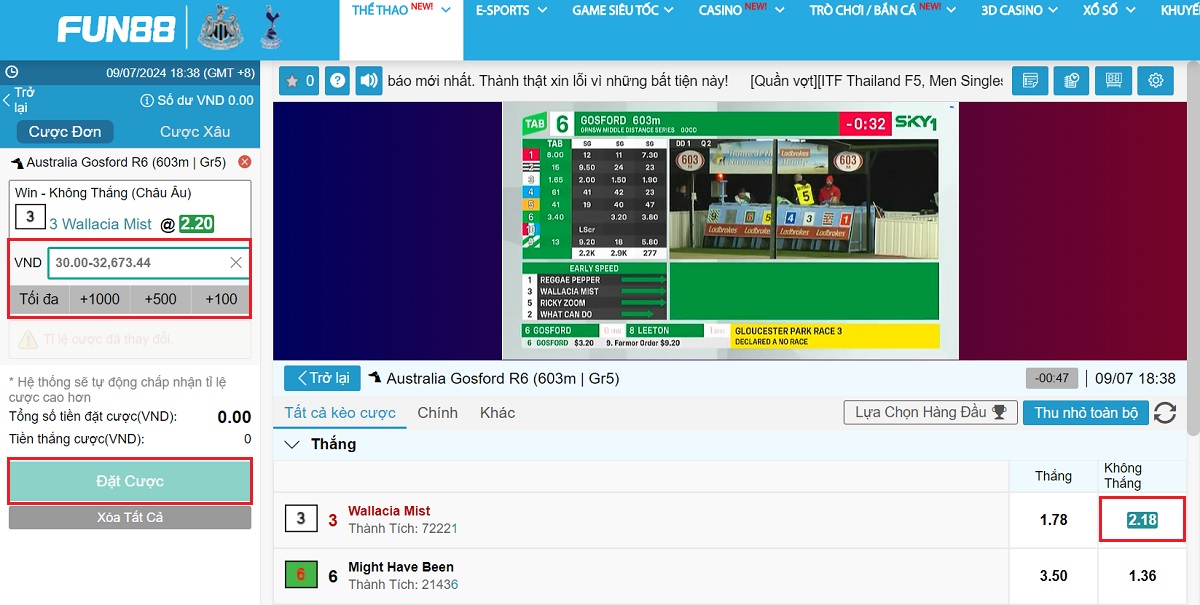Screen dimensions: 1200x605
Task: Open the help question mark icon
Action: 338,81
